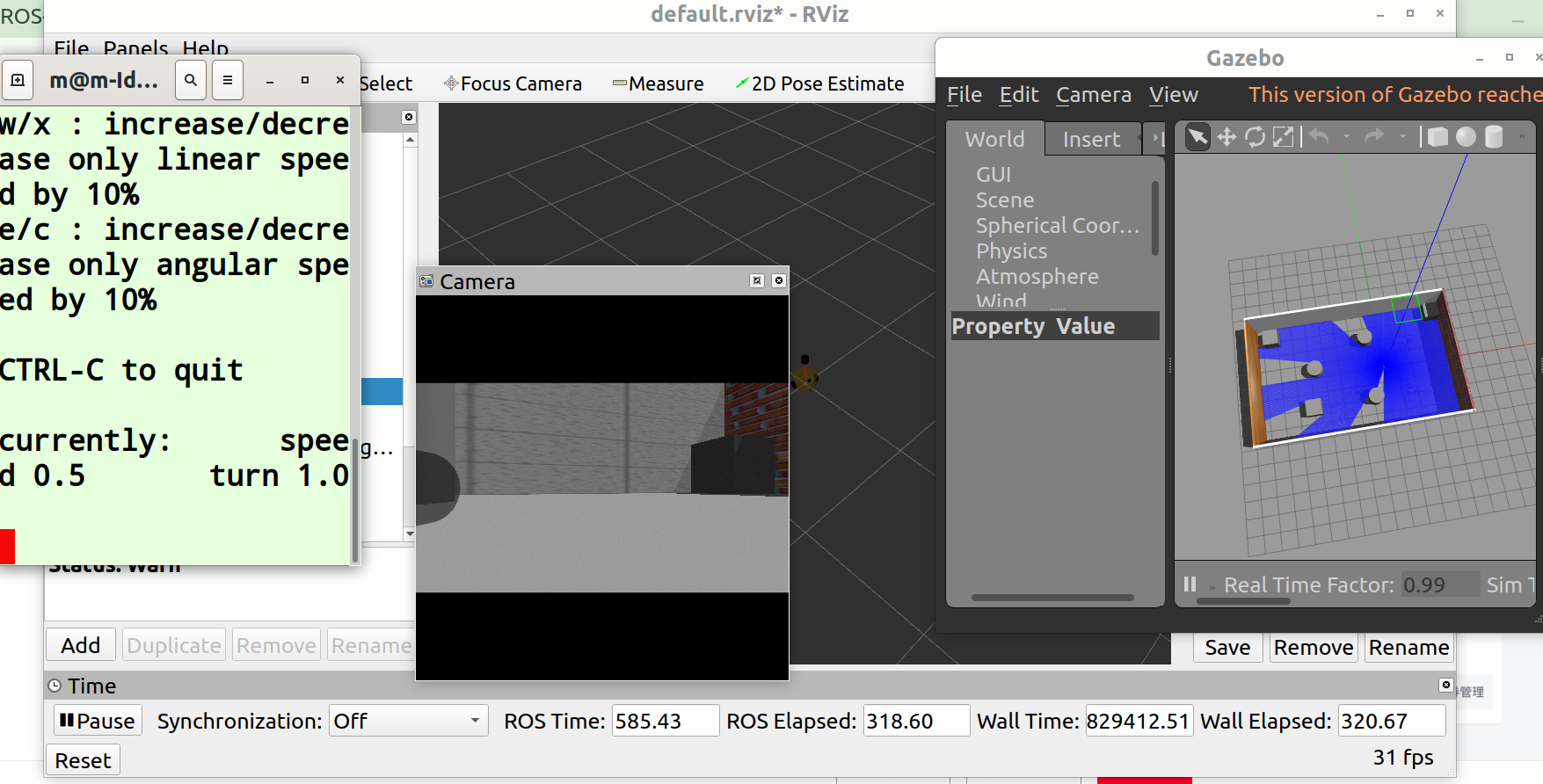Open terminal search
1543x784 pixels.
tap(191, 81)
